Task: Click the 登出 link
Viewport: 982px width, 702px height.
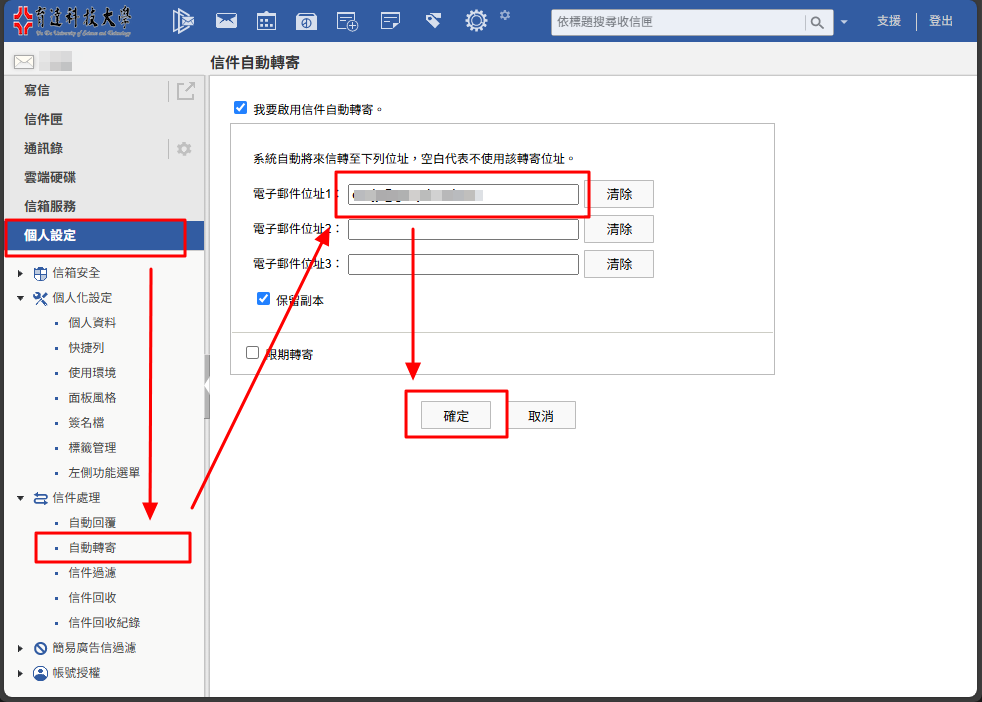Action: coord(941,21)
